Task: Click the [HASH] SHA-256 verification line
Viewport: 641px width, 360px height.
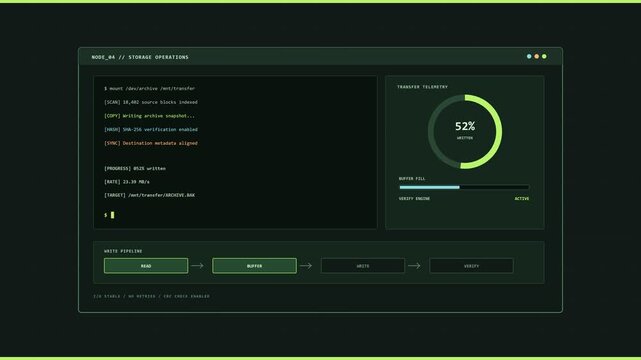Action: click(151, 130)
